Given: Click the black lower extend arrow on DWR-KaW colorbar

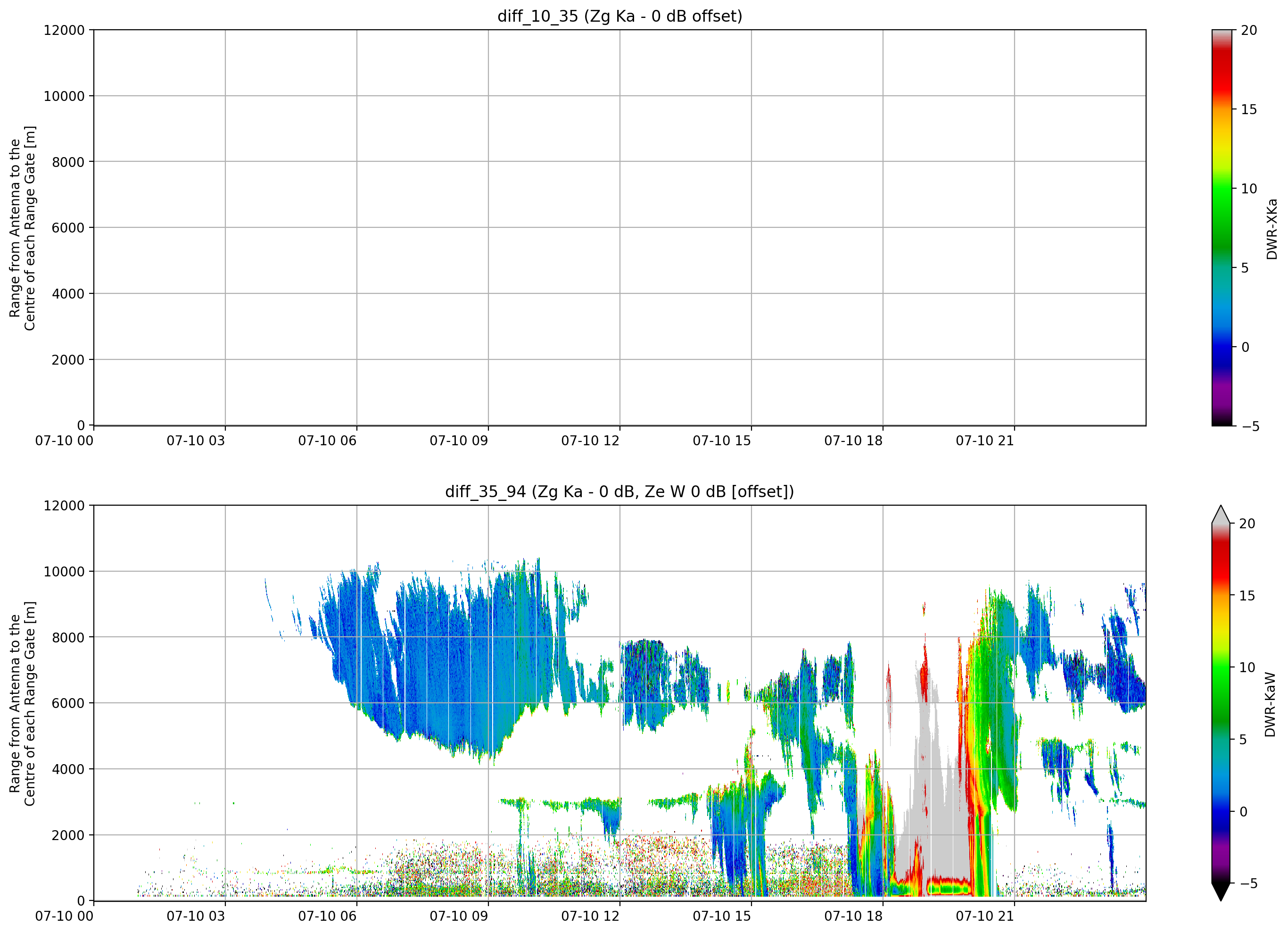Looking at the screenshot, I should tap(1221, 892).
